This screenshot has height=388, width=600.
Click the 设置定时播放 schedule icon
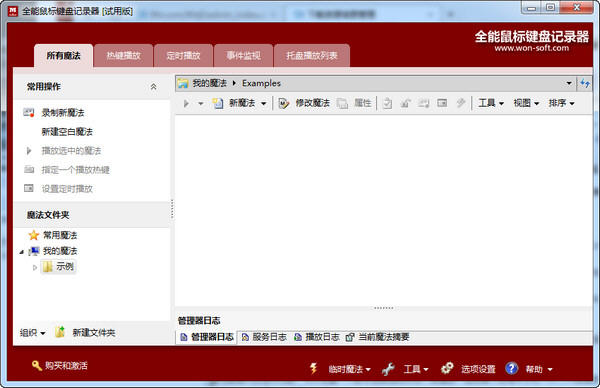coord(29,188)
